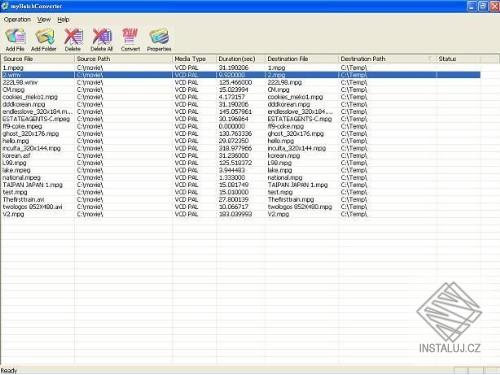
Task: Select the cookies_meko1.mpg source file
Action: click(x=30, y=97)
